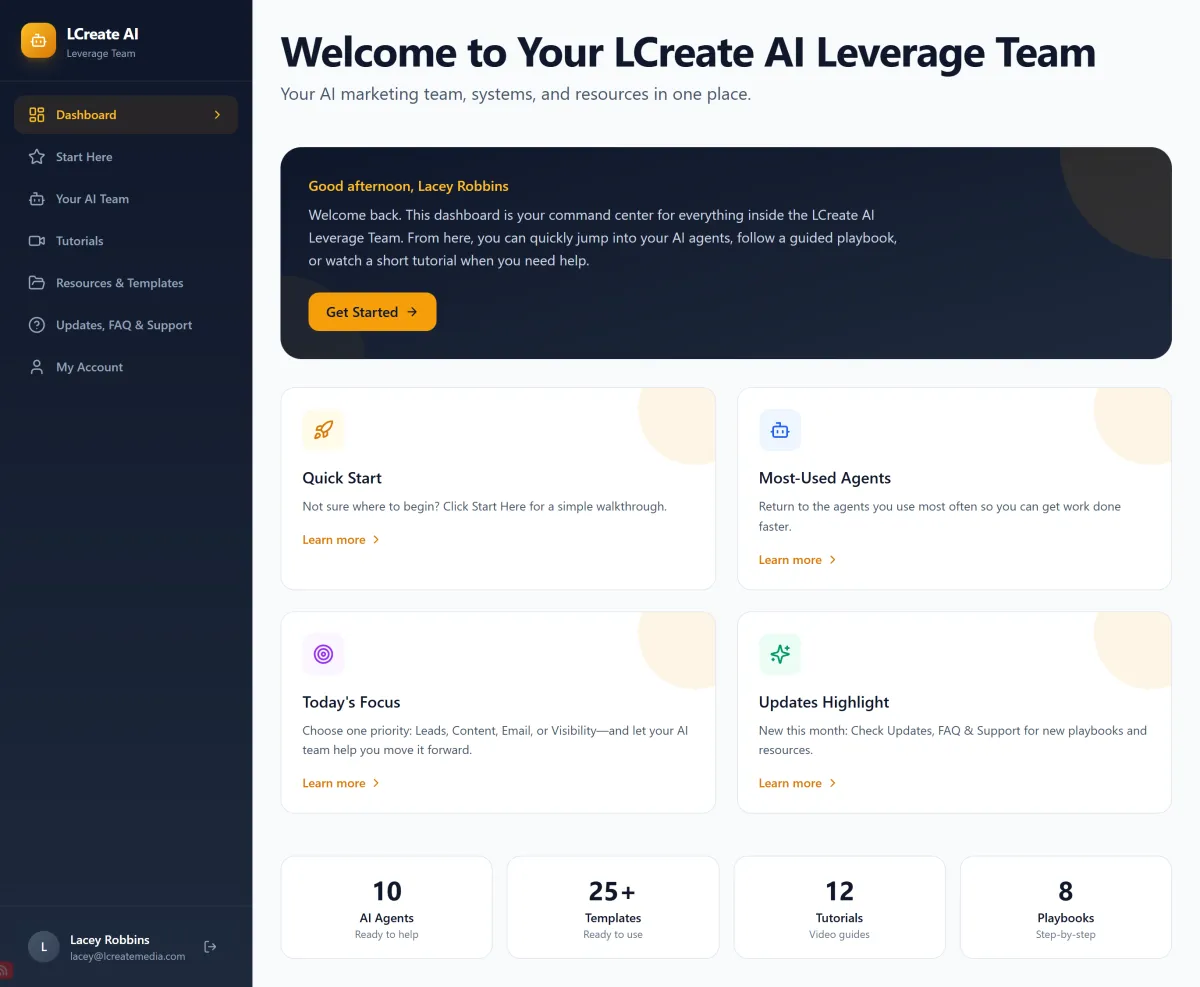Viewport: 1200px width, 987px height.
Task: Click the user avatar with letter L
Action: [x=44, y=947]
